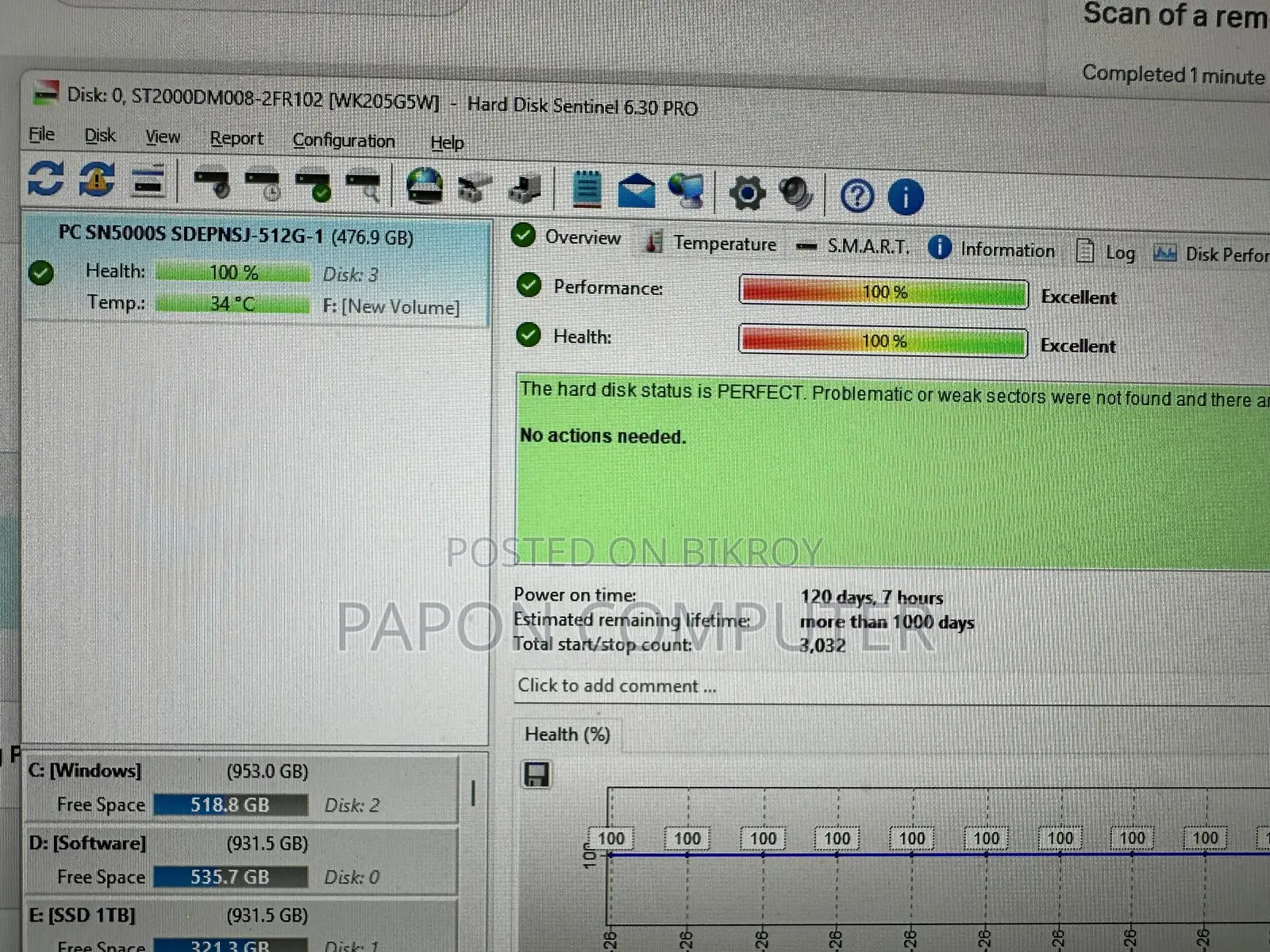
Task: Select the PC SN5000S SDEPNSJ-512G-1 disk entry
Action: click(x=256, y=270)
